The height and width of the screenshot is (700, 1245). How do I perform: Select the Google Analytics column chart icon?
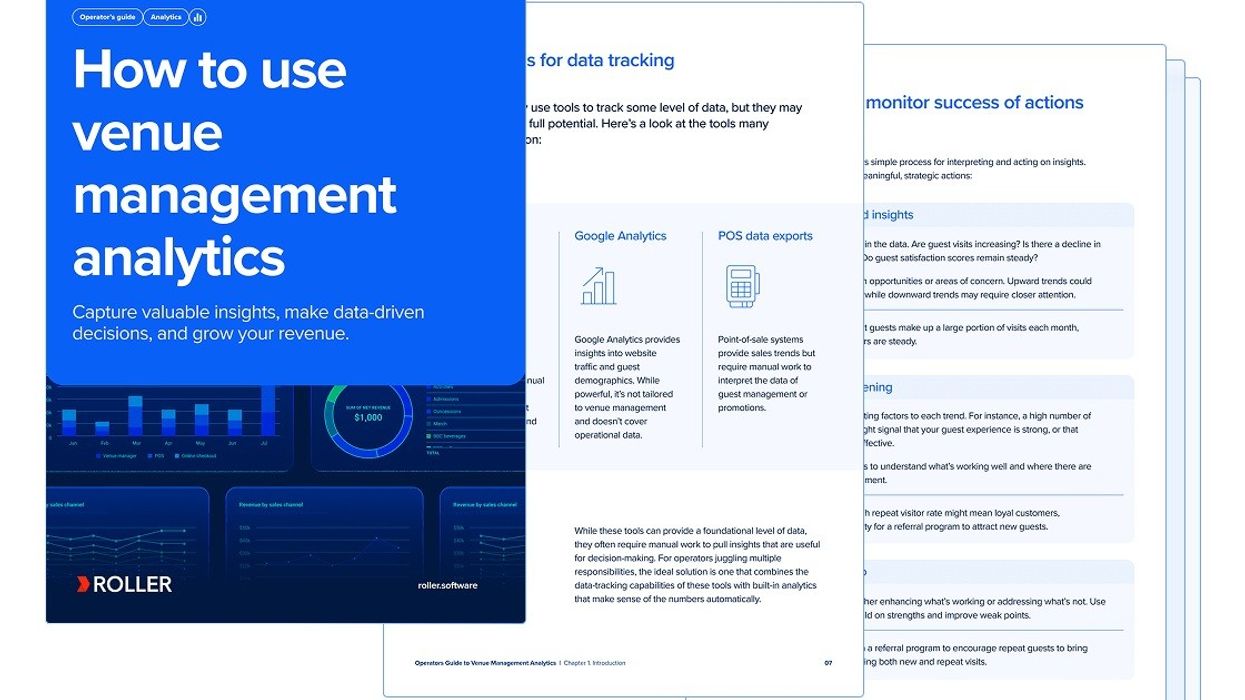point(599,288)
